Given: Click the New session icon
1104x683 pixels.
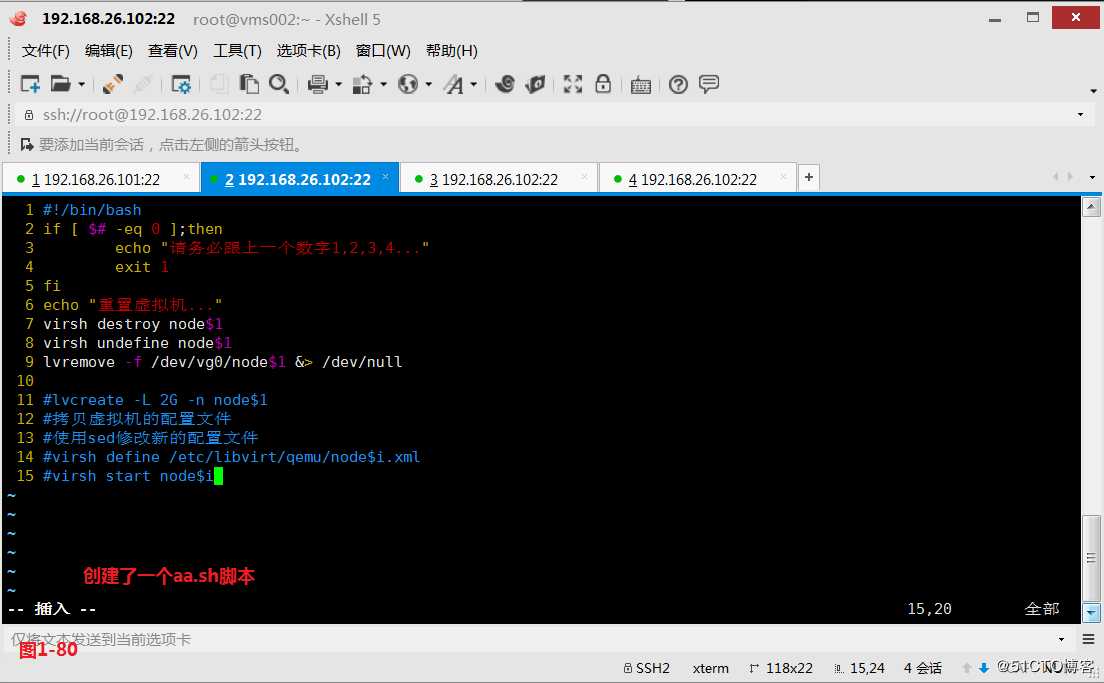Looking at the screenshot, I should pyautogui.click(x=30, y=84).
